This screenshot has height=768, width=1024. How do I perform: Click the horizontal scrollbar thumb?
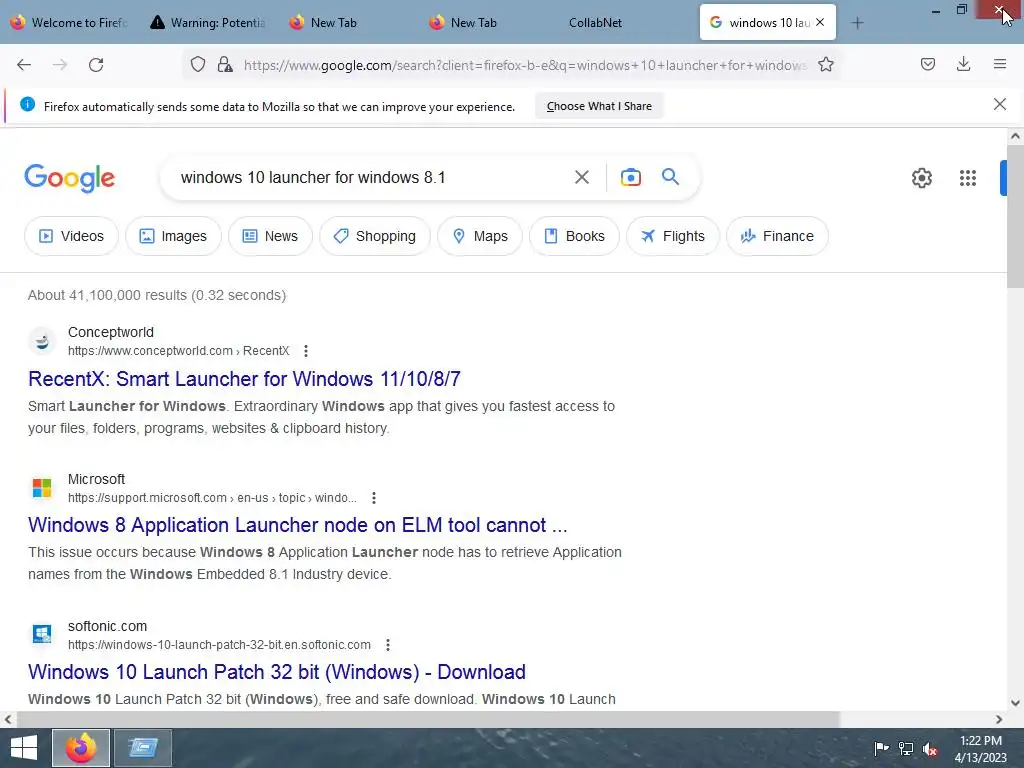point(428,720)
